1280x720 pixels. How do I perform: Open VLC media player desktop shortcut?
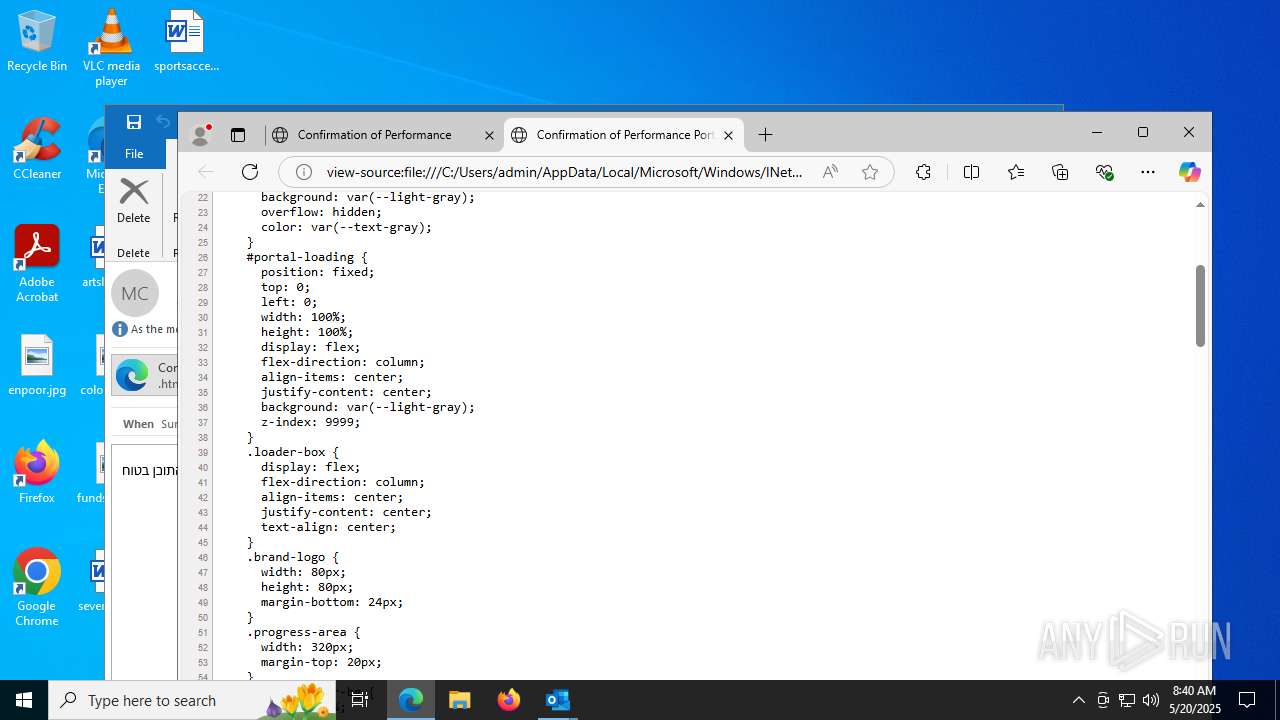coord(111,48)
